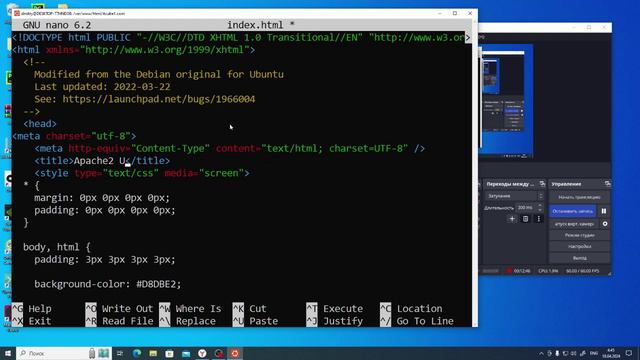Screen dimensions: 640x360
Task: Open the fade transition type dropdown
Action: pos(514,196)
